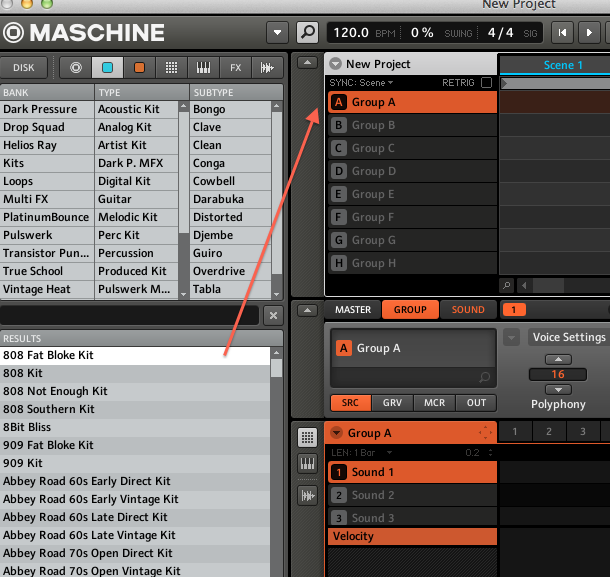This screenshot has width=610, height=577.
Task: Switch to the MASTER tab
Action: [353, 310]
